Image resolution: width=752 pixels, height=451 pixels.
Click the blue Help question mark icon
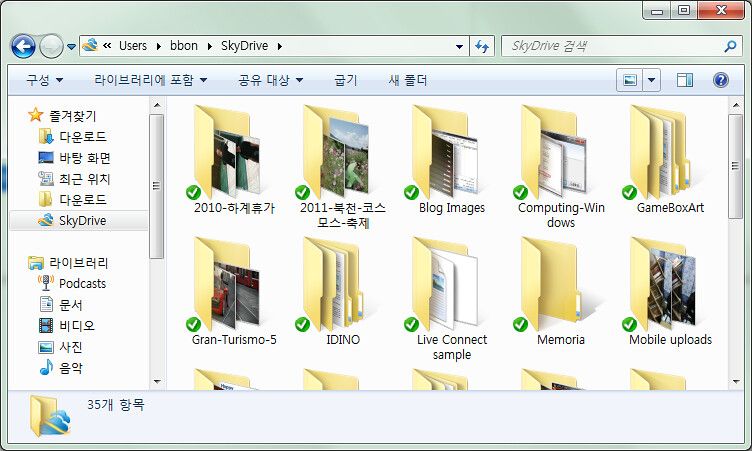(x=720, y=80)
